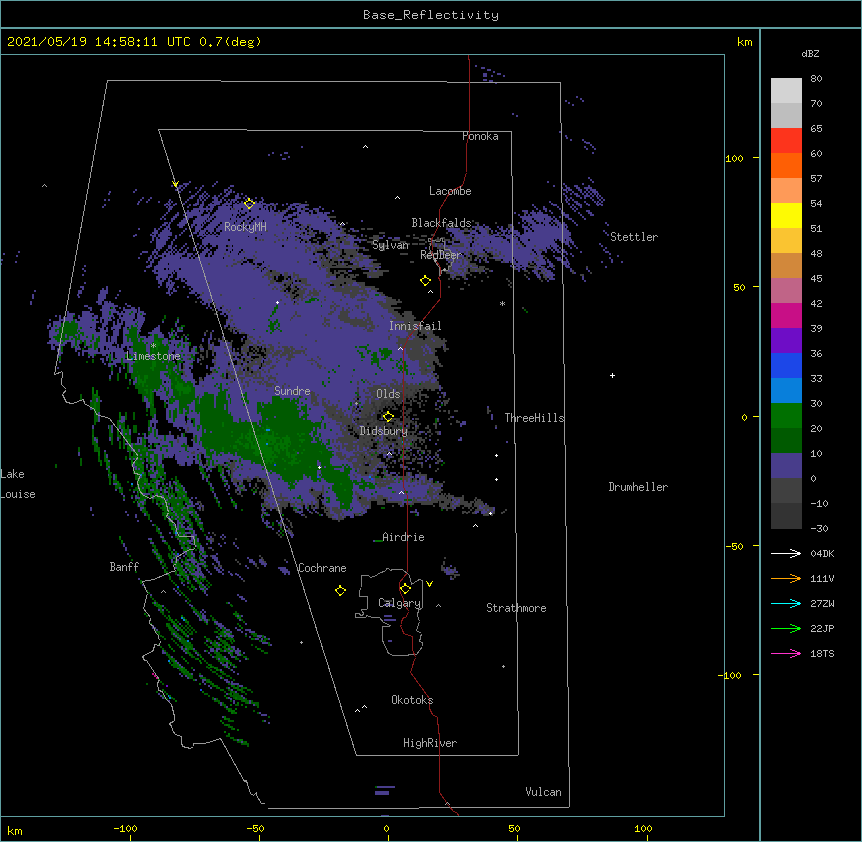Click yellow diamond marker above RockyMH
Screen dimensions: 862x842
250,204
